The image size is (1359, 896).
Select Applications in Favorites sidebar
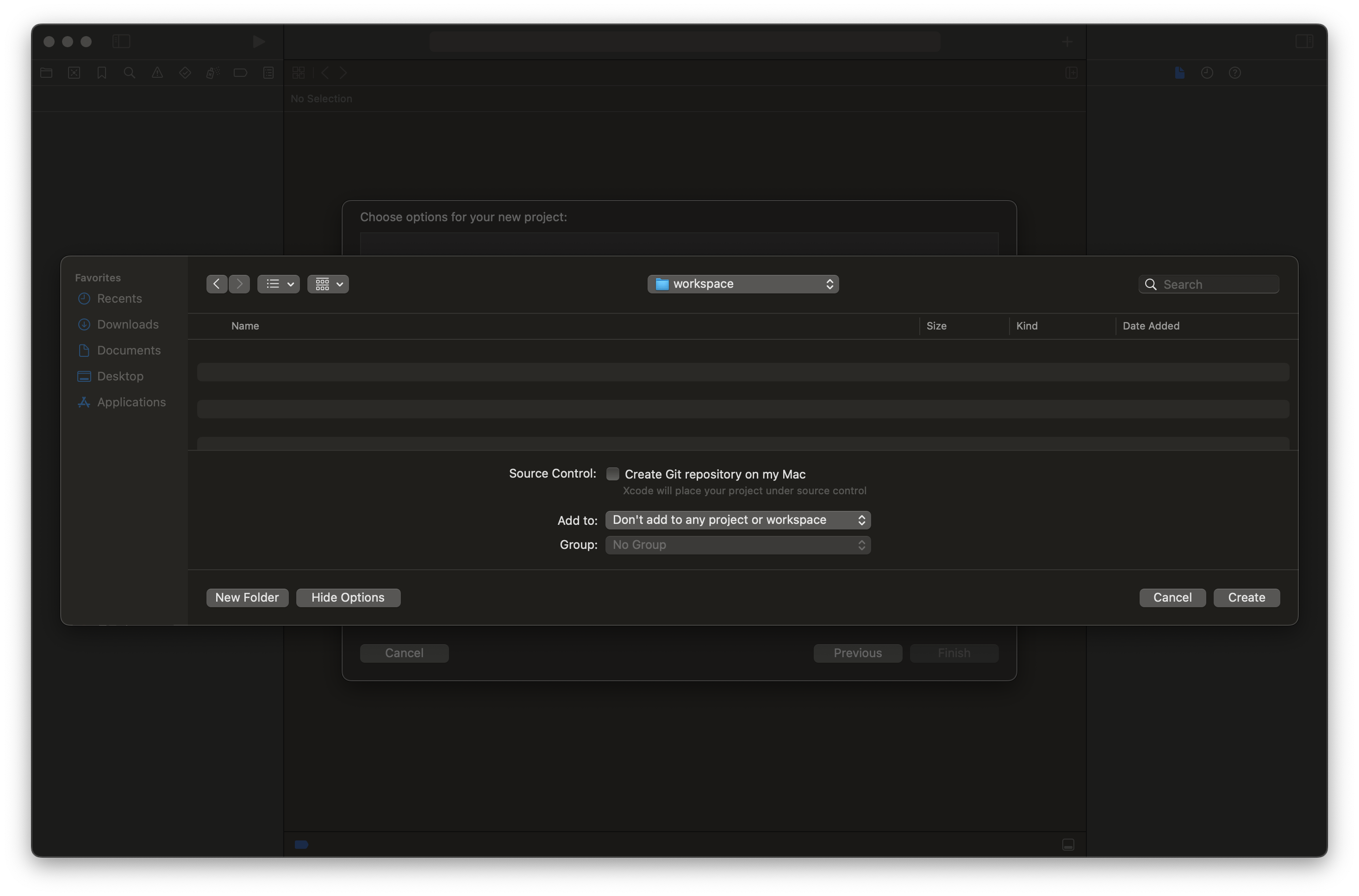tap(131, 402)
